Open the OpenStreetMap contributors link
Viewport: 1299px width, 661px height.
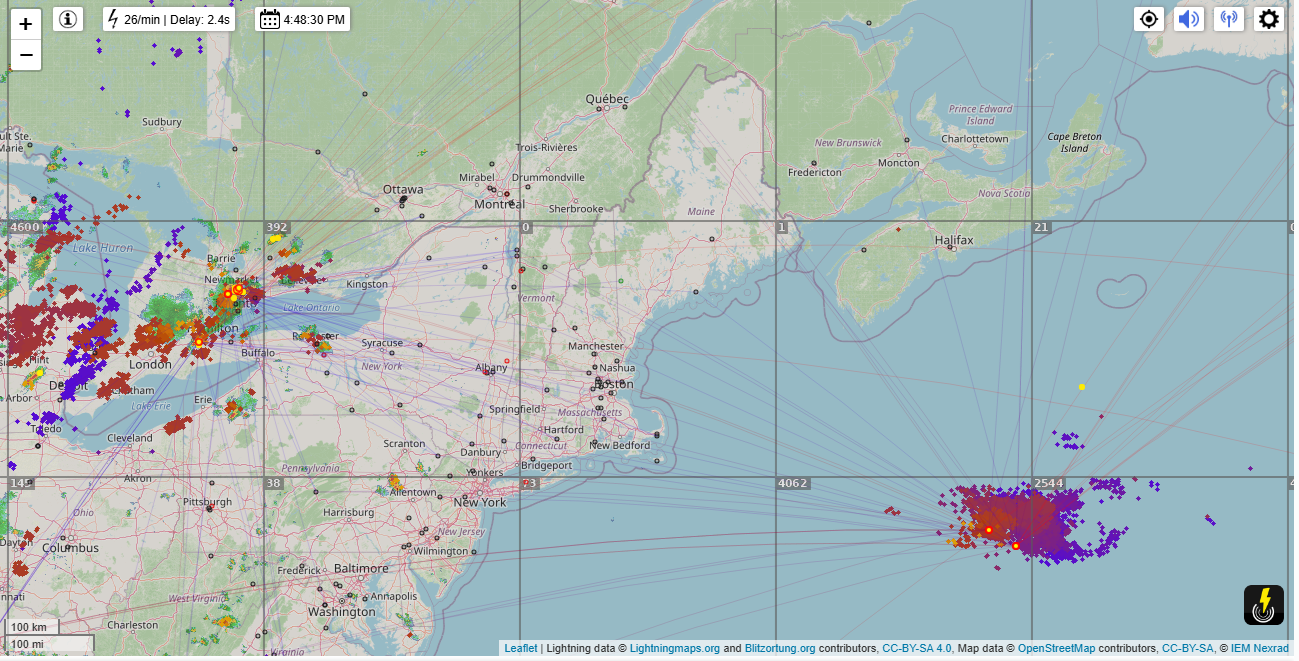pos(1056,649)
